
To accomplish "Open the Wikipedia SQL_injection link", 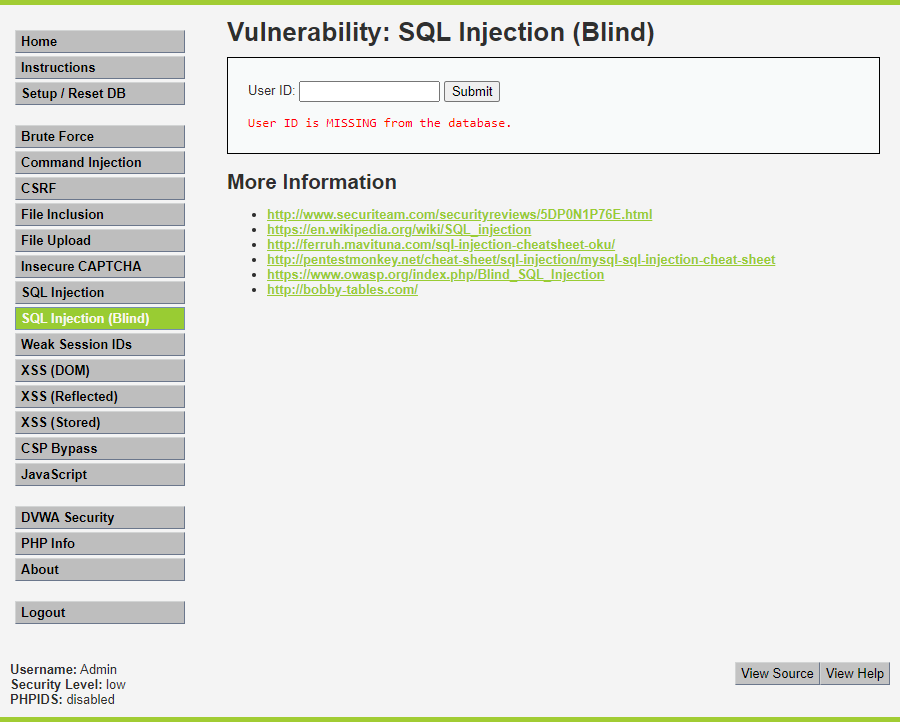I will click(x=398, y=230).
